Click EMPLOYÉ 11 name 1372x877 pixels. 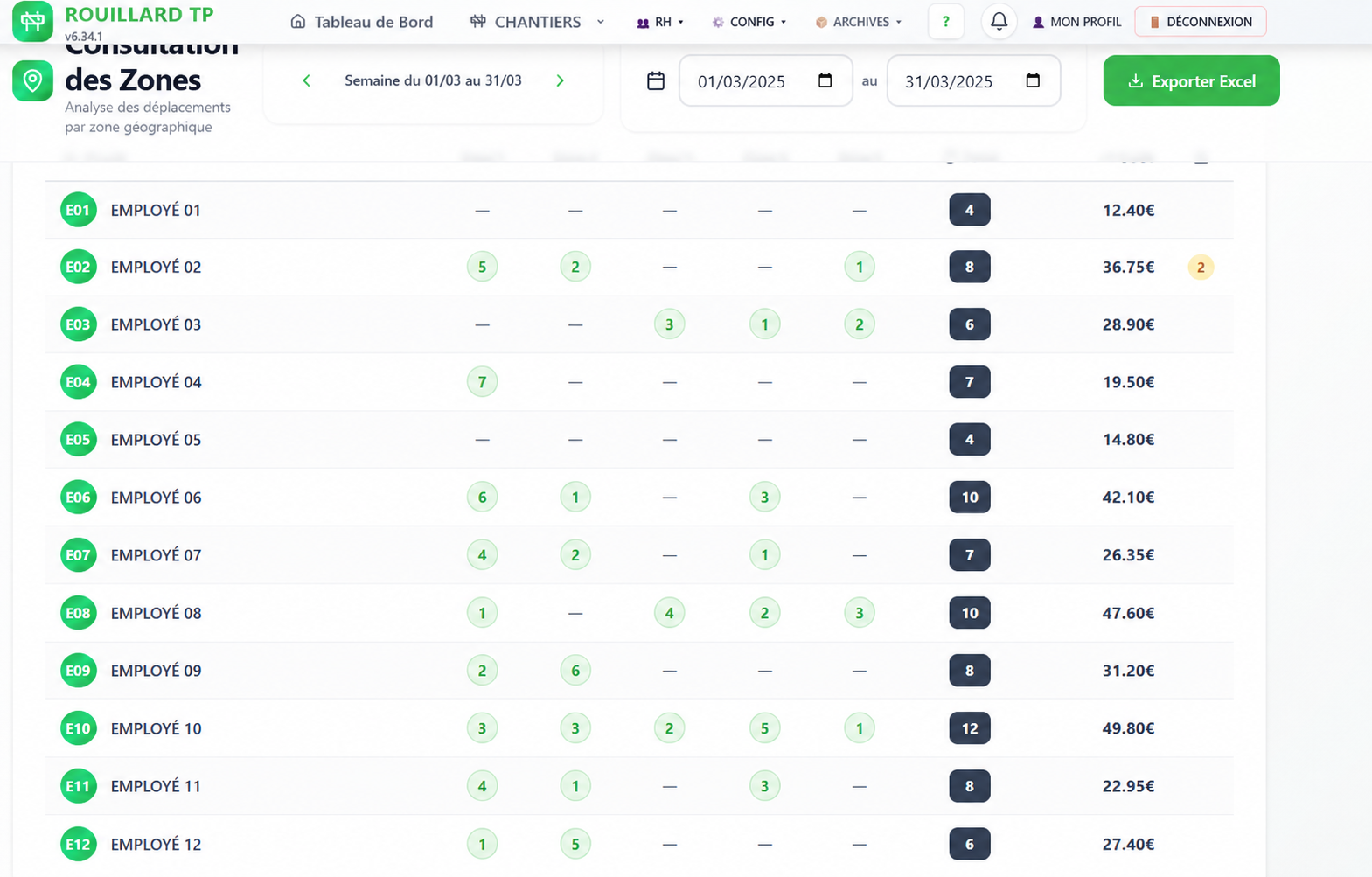pyautogui.click(x=156, y=786)
